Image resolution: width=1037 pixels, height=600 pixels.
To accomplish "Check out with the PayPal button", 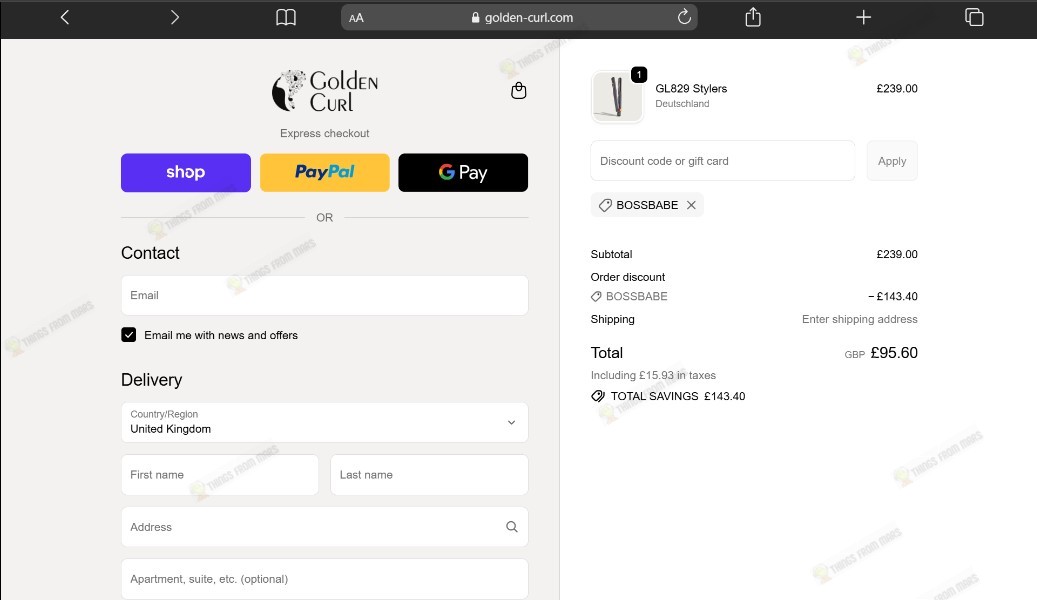I will (325, 173).
